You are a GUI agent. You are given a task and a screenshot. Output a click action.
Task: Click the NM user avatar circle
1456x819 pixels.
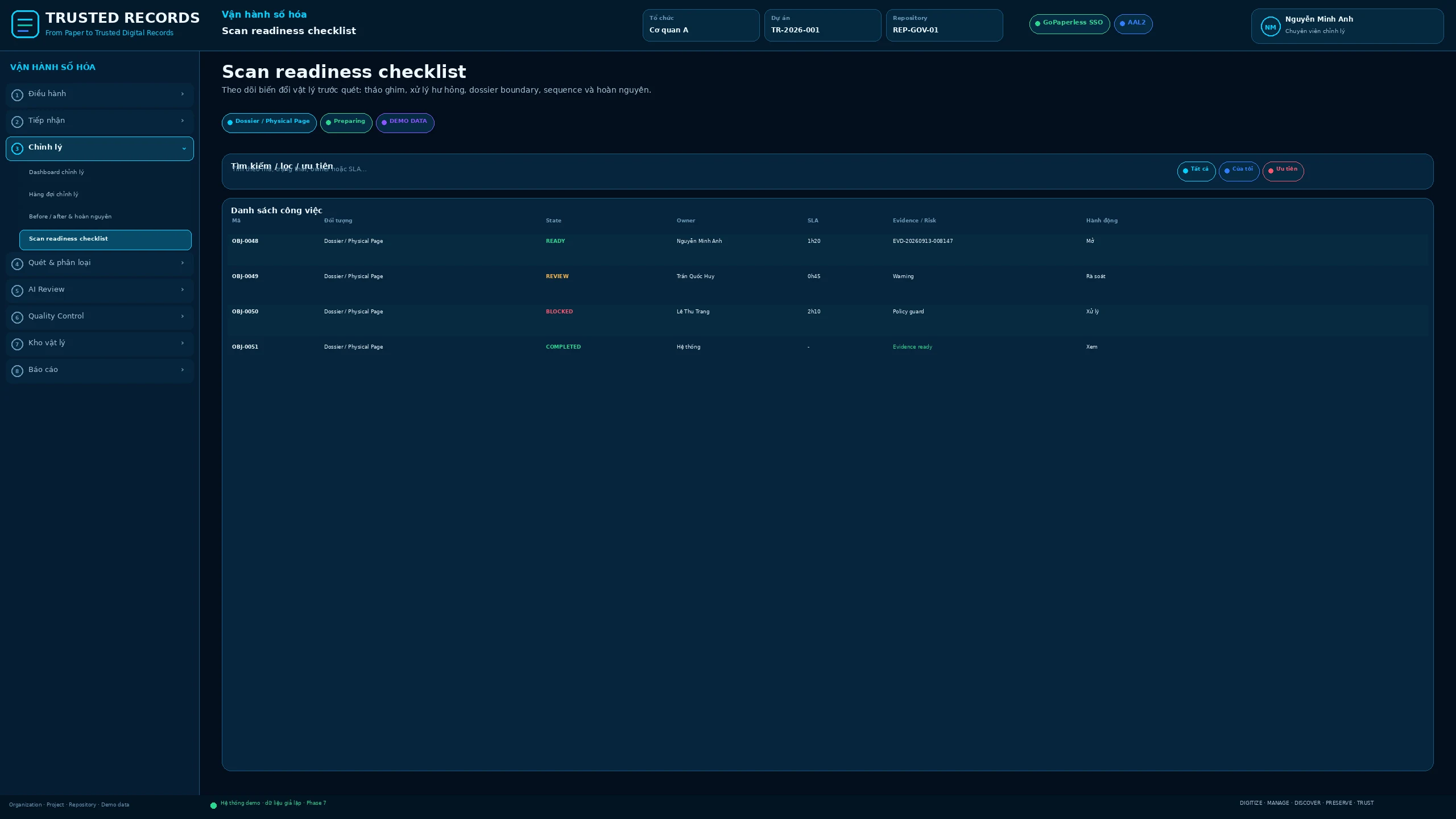(x=1270, y=27)
